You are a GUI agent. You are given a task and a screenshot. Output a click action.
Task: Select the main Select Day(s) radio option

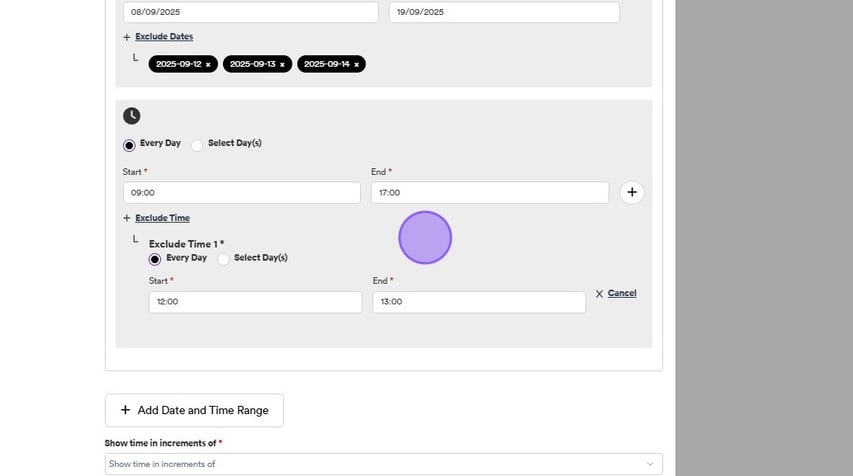(x=197, y=145)
